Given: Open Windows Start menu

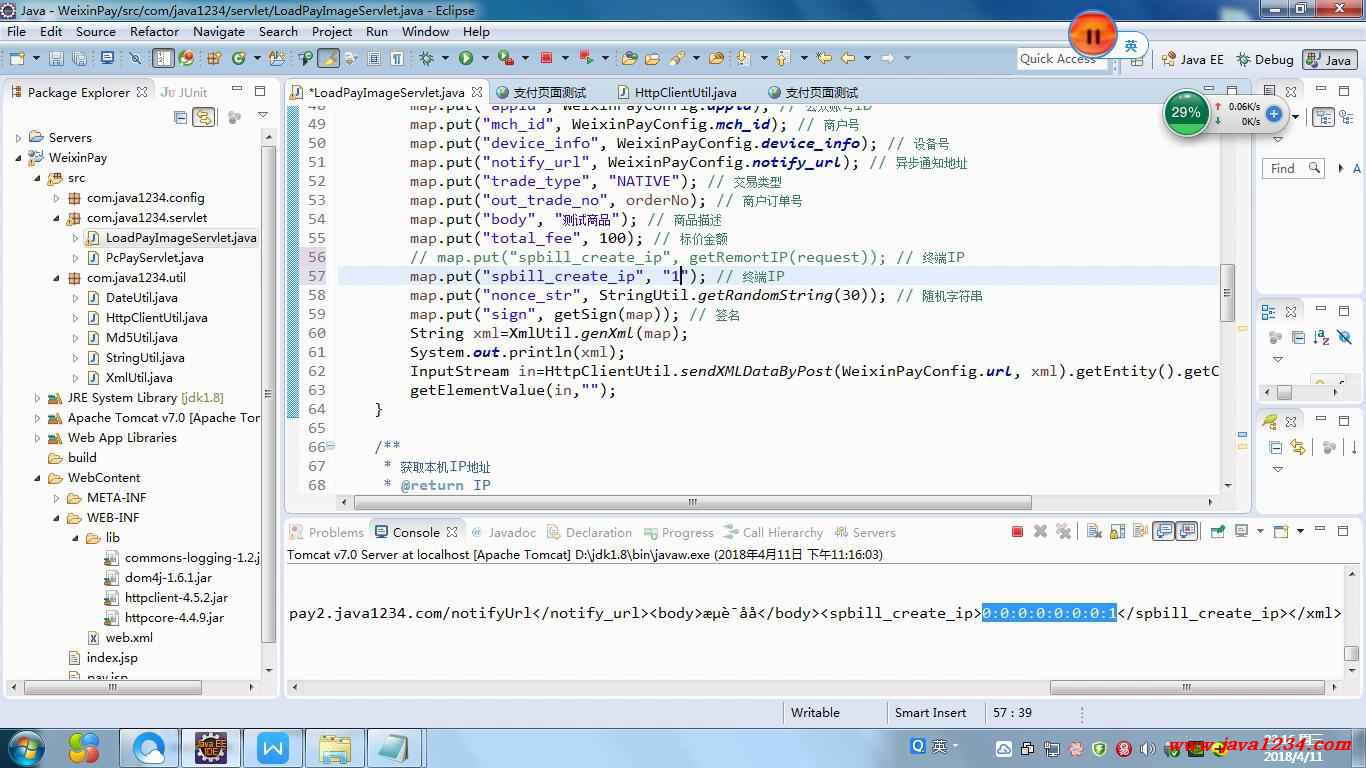Looking at the screenshot, I should pyautogui.click(x=25, y=747).
